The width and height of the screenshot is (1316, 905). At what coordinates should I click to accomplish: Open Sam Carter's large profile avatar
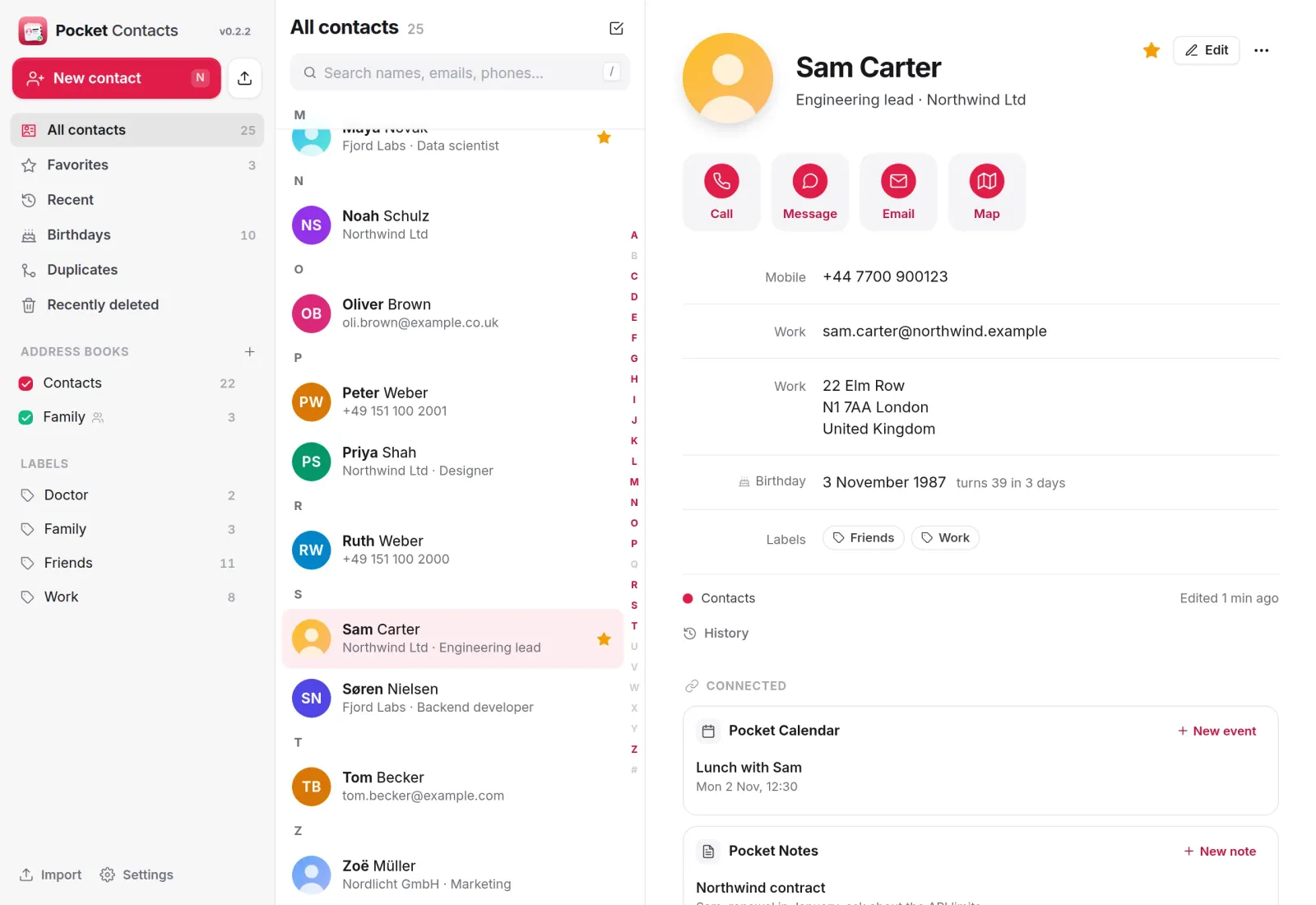pyautogui.click(x=728, y=78)
